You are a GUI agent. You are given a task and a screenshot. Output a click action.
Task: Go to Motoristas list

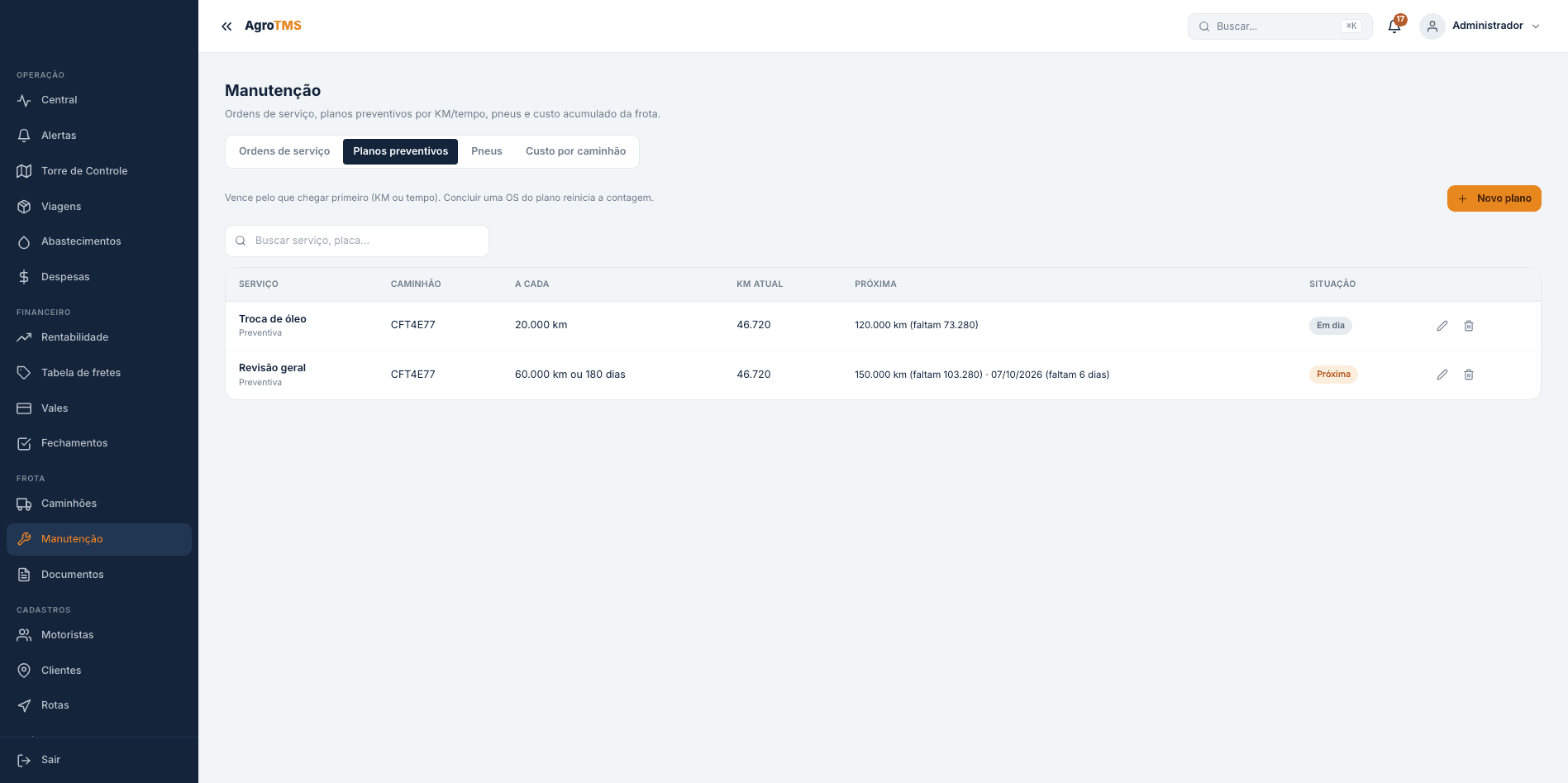pos(99,635)
